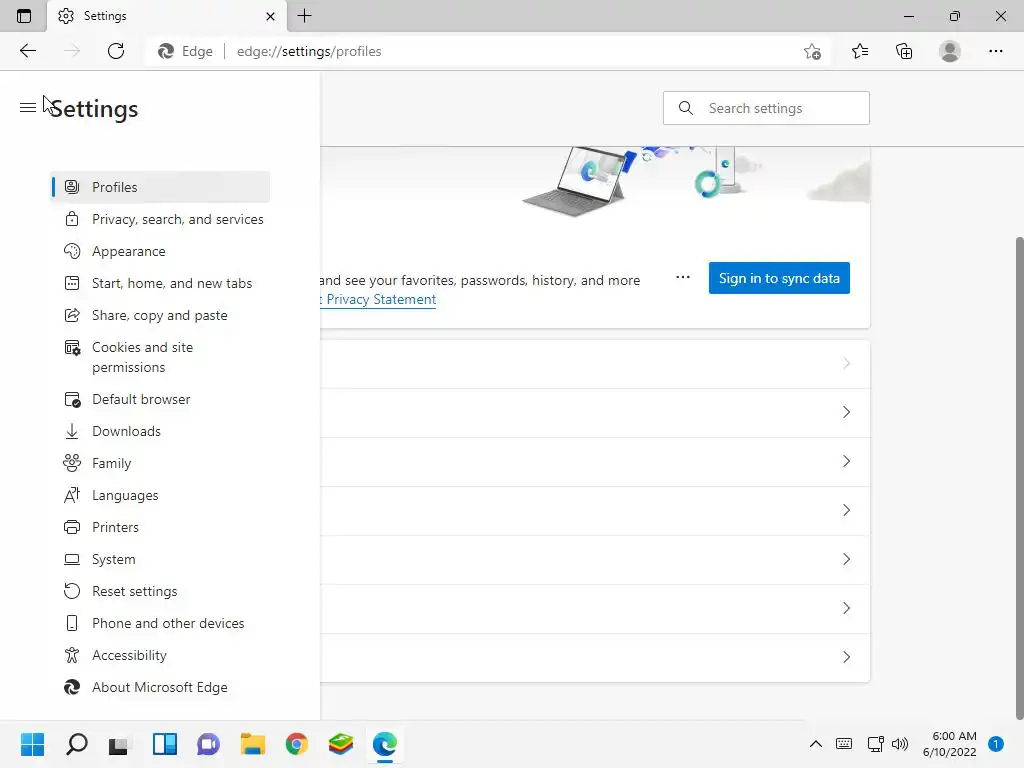Click the profile avatar in toolbar

tap(950, 51)
